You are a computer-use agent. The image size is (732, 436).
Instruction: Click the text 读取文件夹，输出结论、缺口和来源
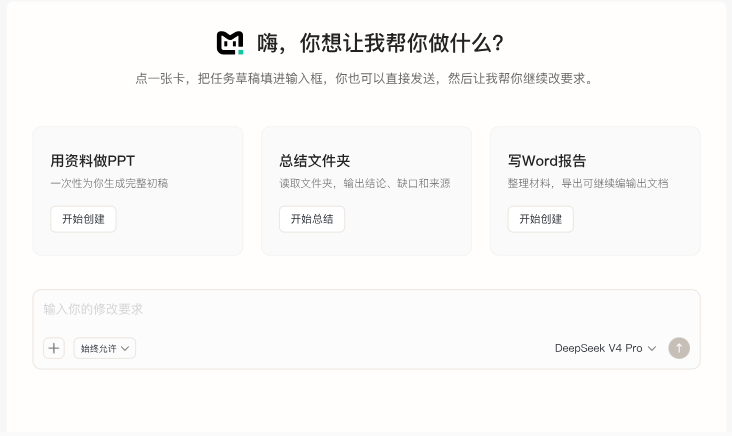[x=365, y=183]
